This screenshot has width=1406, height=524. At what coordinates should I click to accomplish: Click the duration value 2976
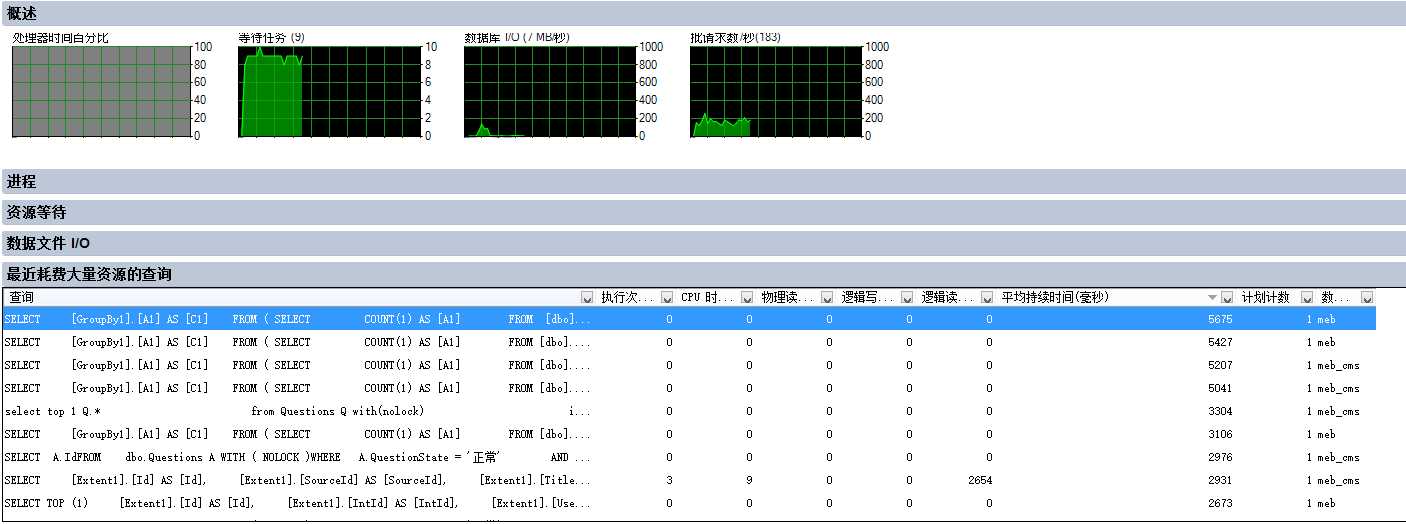(x=1220, y=457)
